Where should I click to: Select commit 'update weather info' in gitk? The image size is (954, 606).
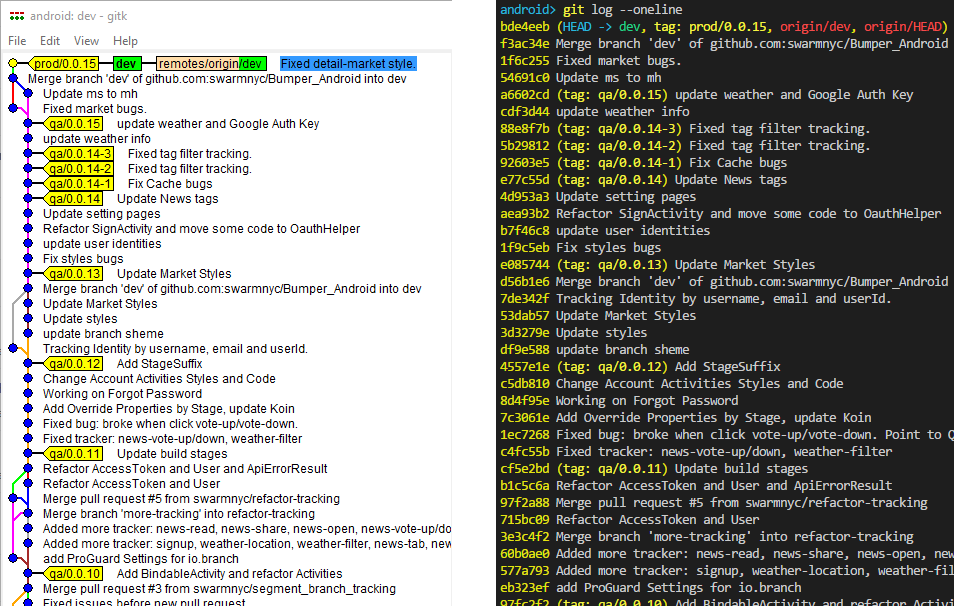coord(97,139)
